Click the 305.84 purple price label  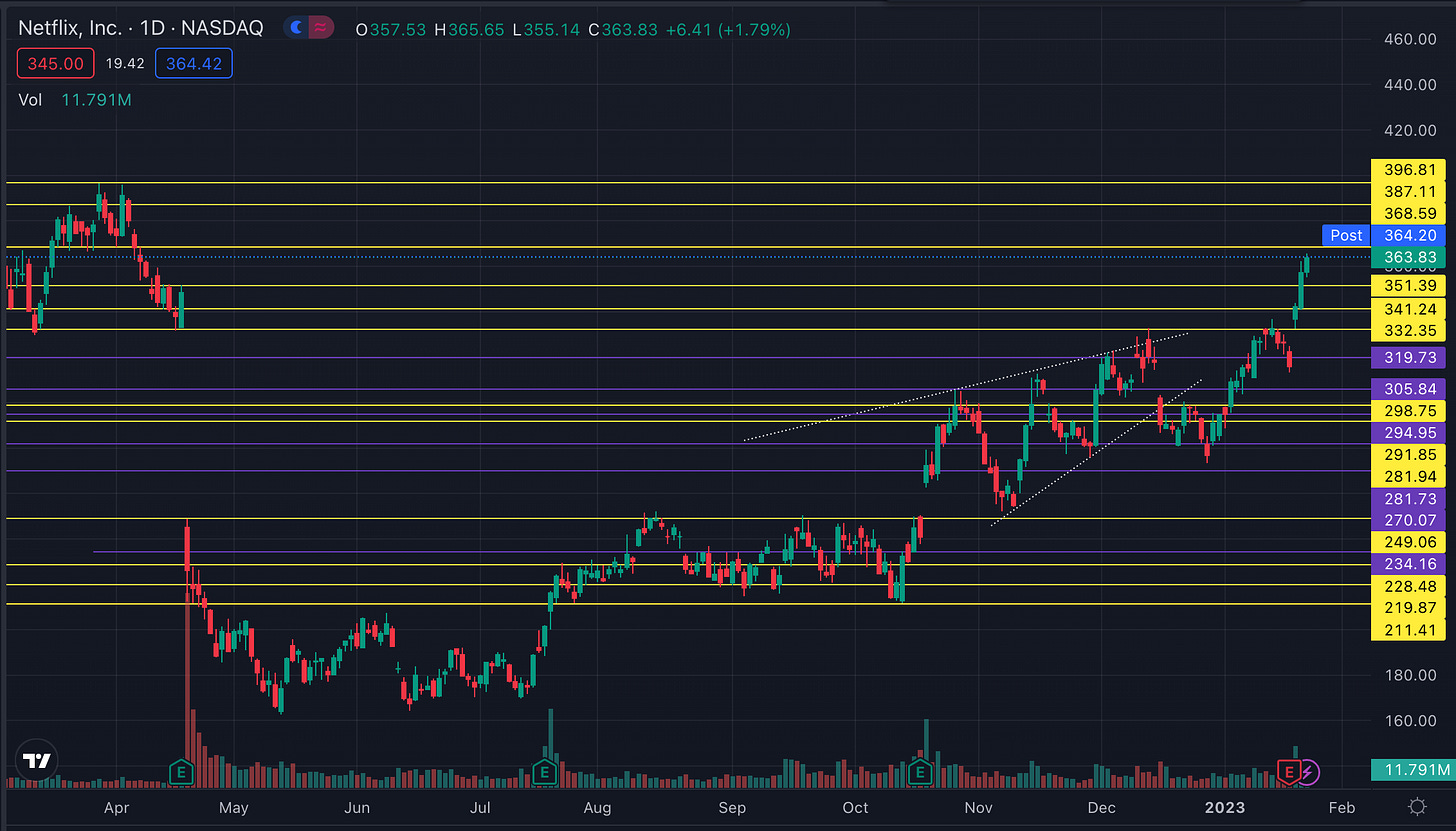tap(1410, 389)
